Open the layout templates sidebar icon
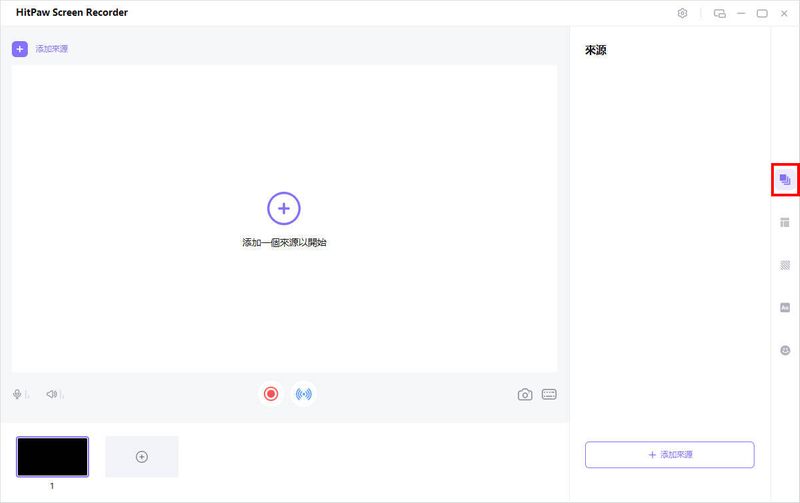 pyautogui.click(x=785, y=222)
